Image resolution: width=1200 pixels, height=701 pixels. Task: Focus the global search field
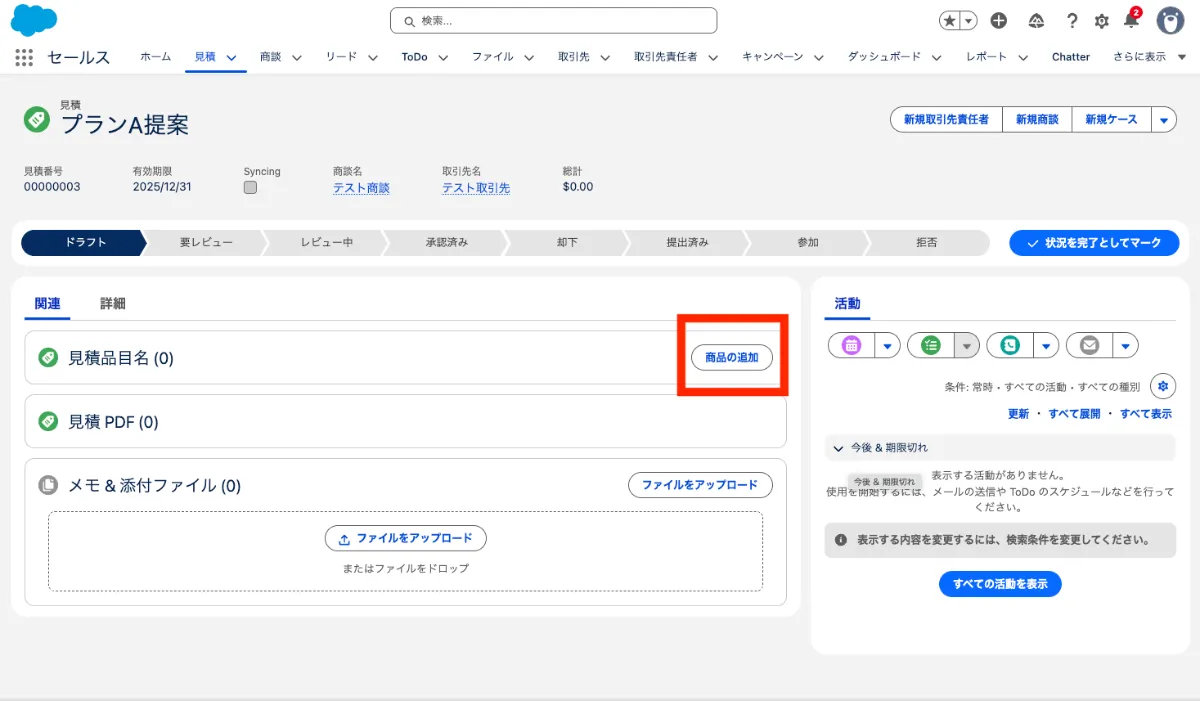point(553,20)
